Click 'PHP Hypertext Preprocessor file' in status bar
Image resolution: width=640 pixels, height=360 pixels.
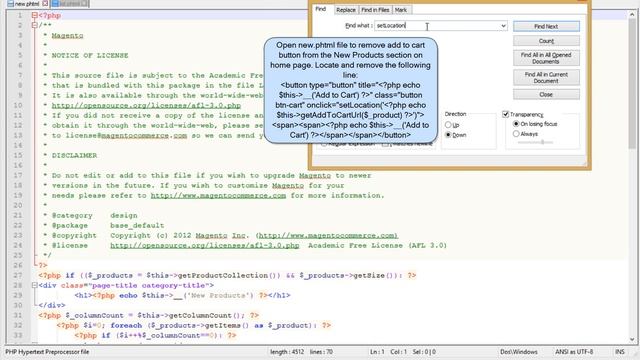tap(47, 352)
